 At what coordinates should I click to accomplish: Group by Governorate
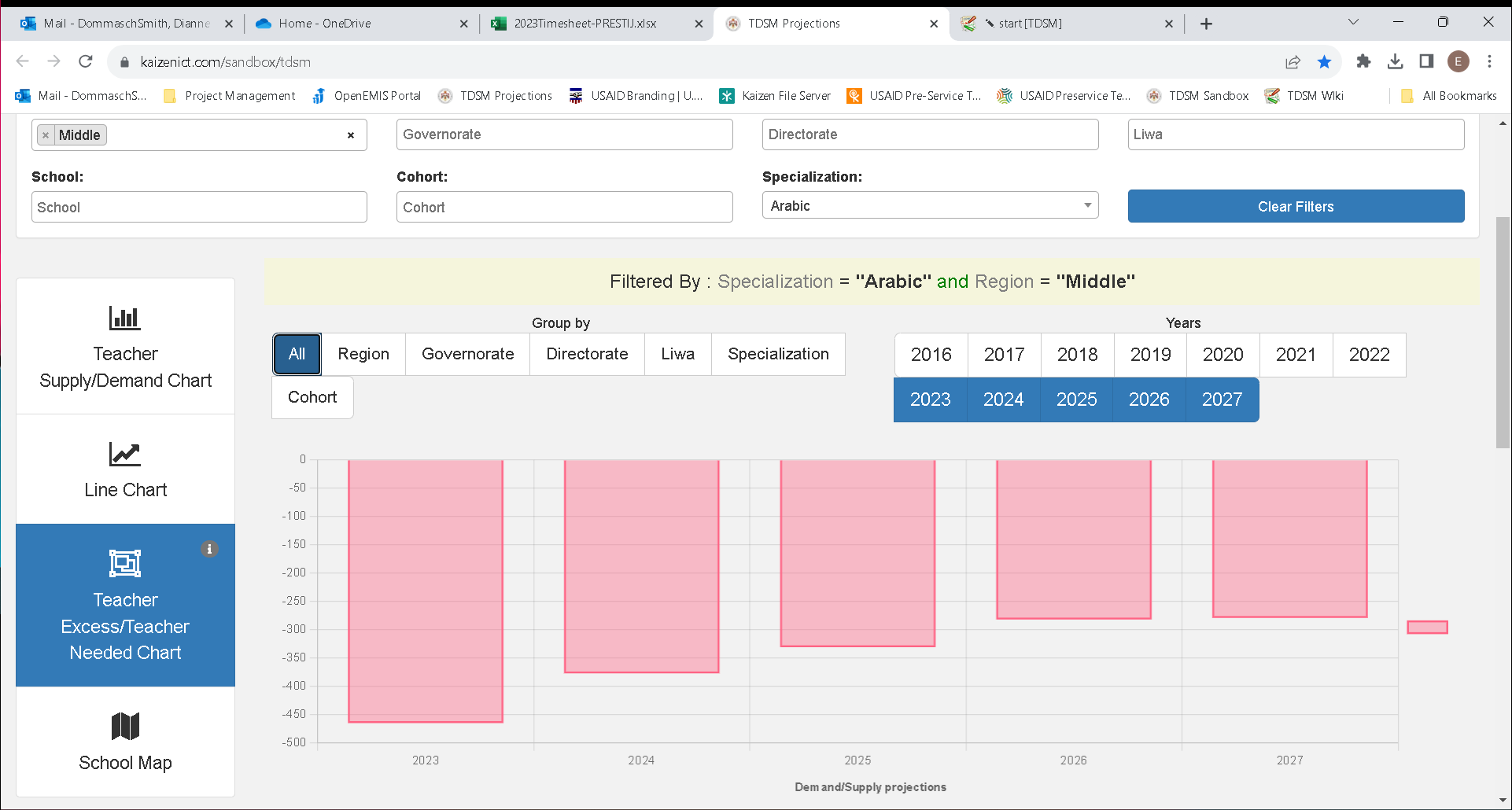(468, 354)
